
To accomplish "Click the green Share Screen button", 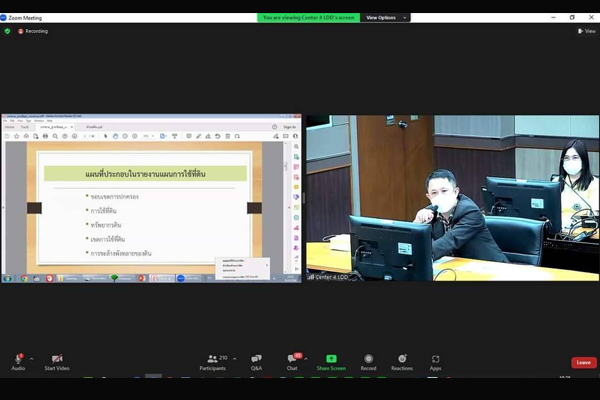I will (331, 361).
